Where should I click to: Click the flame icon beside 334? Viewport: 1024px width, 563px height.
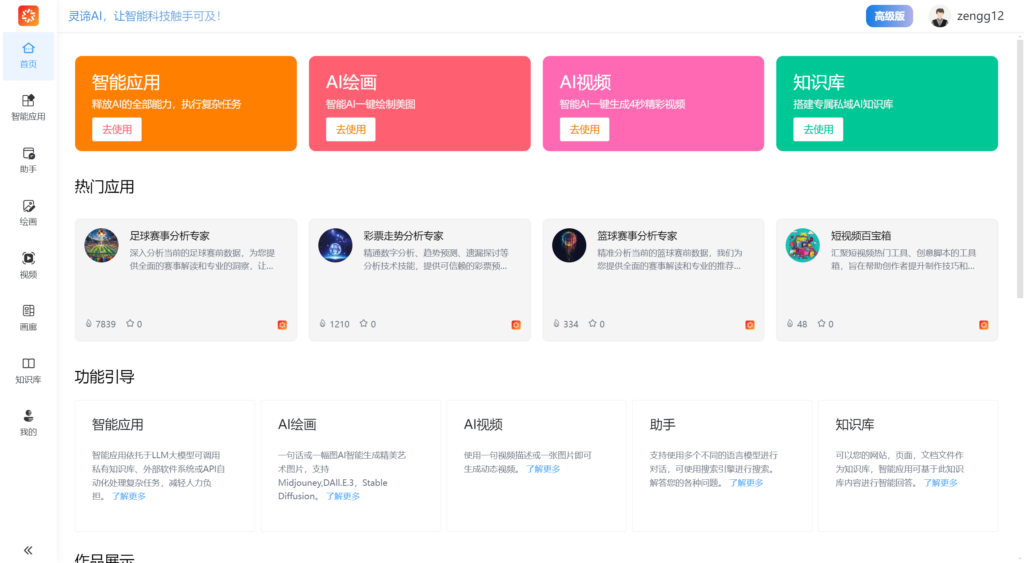tap(556, 323)
